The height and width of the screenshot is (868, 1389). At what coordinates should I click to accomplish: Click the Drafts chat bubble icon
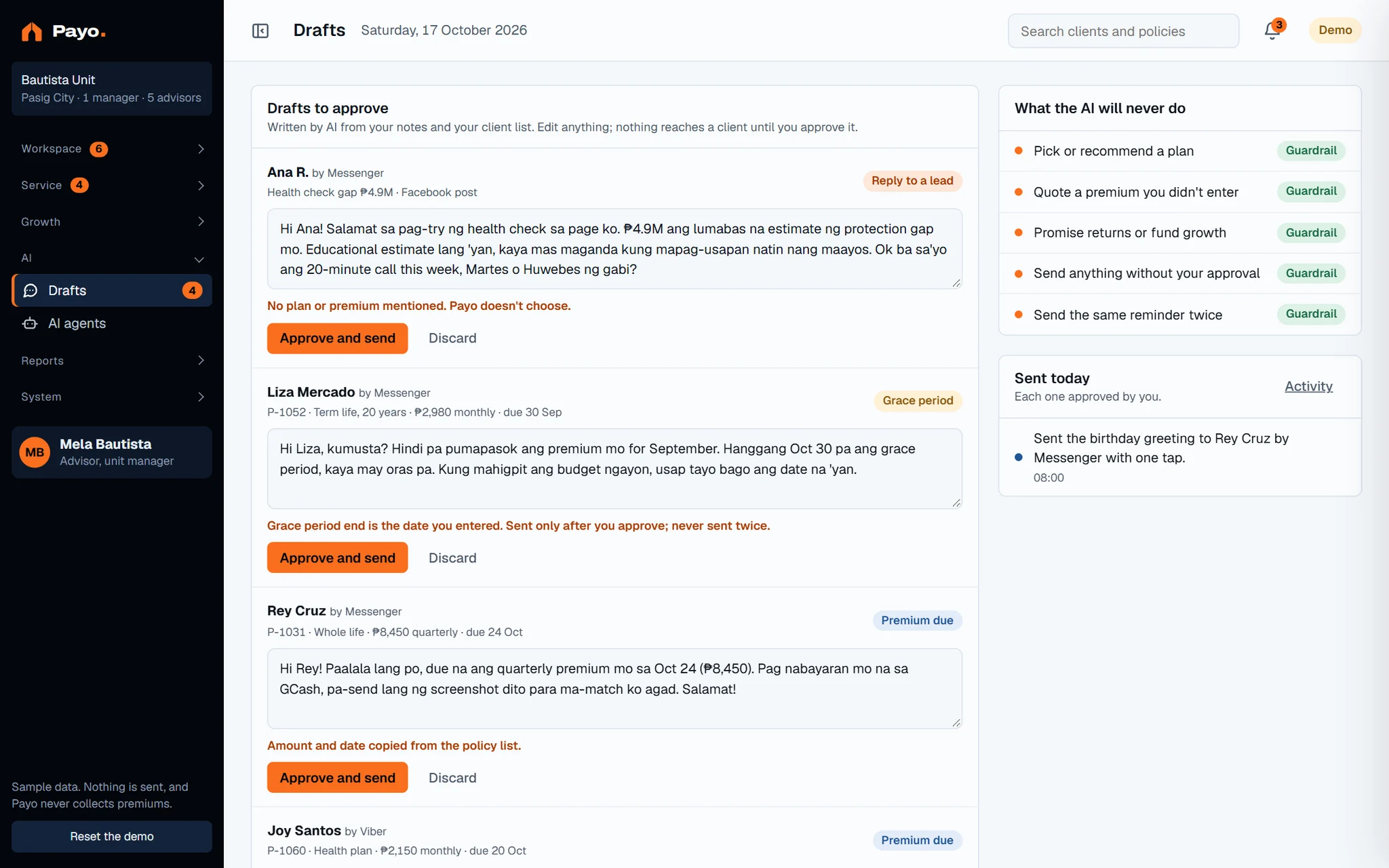click(x=31, y=291)
